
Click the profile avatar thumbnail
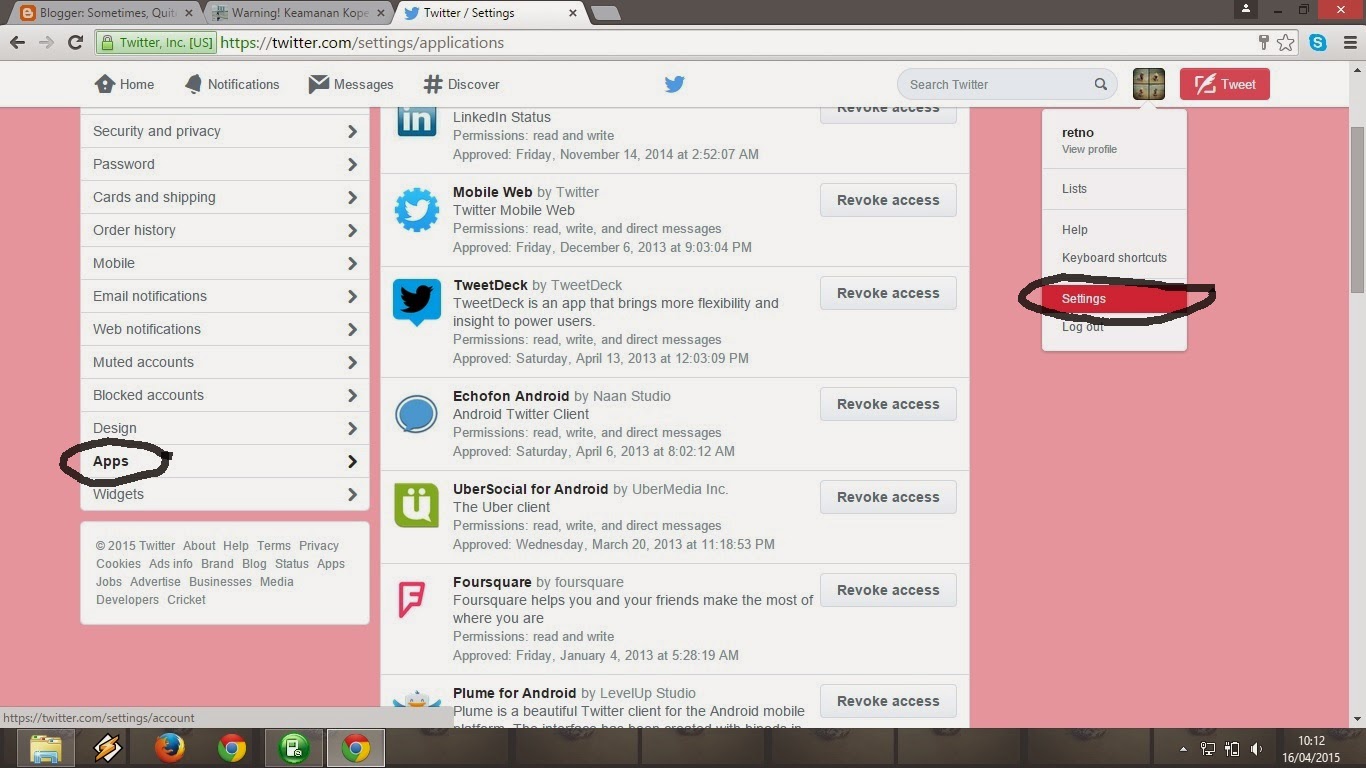click(1149, 84)
